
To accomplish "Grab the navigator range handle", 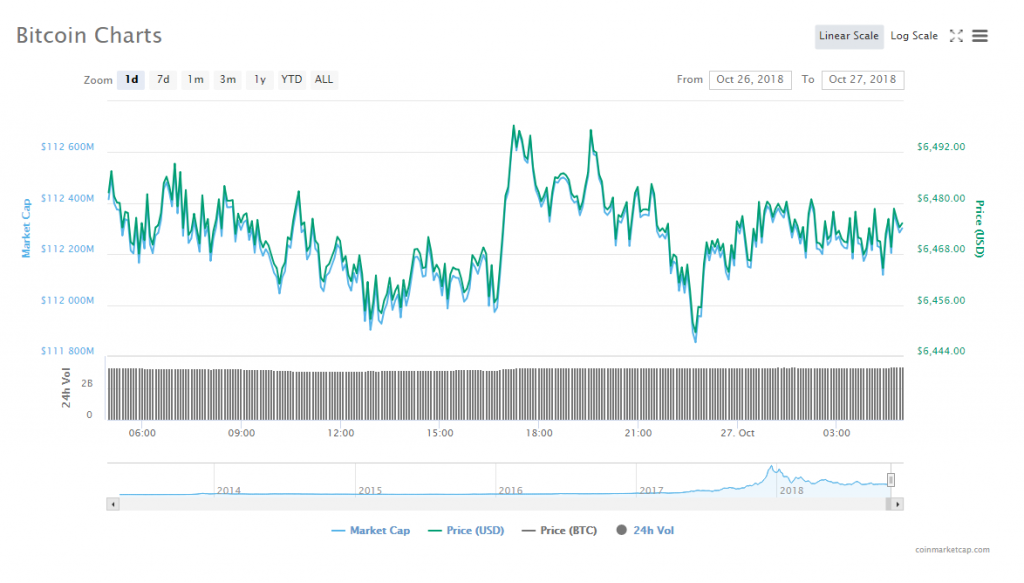I will [890, 481].
